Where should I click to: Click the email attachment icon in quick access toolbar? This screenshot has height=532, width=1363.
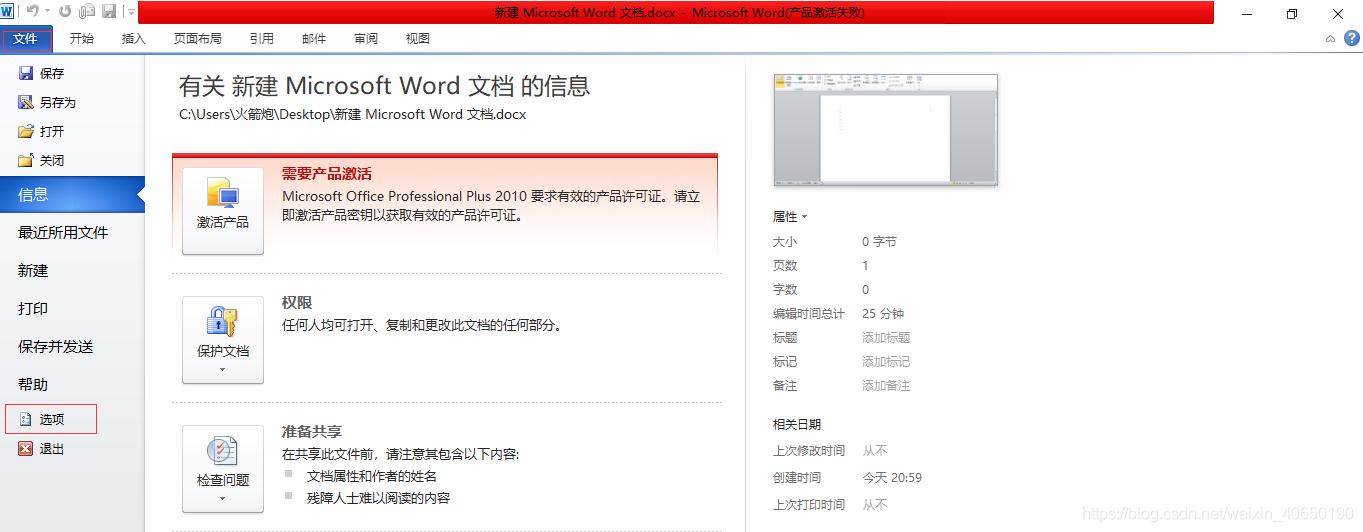(x=87, y=12)
